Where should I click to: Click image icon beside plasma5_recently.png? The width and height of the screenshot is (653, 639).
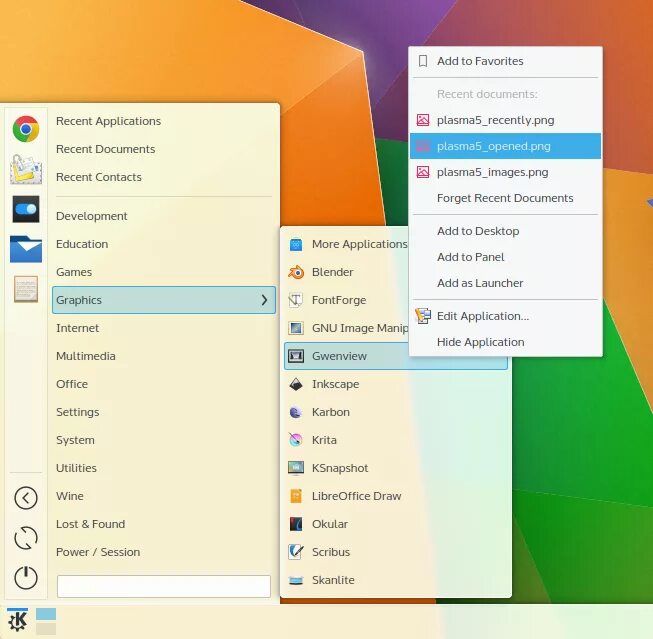[423, 120]
